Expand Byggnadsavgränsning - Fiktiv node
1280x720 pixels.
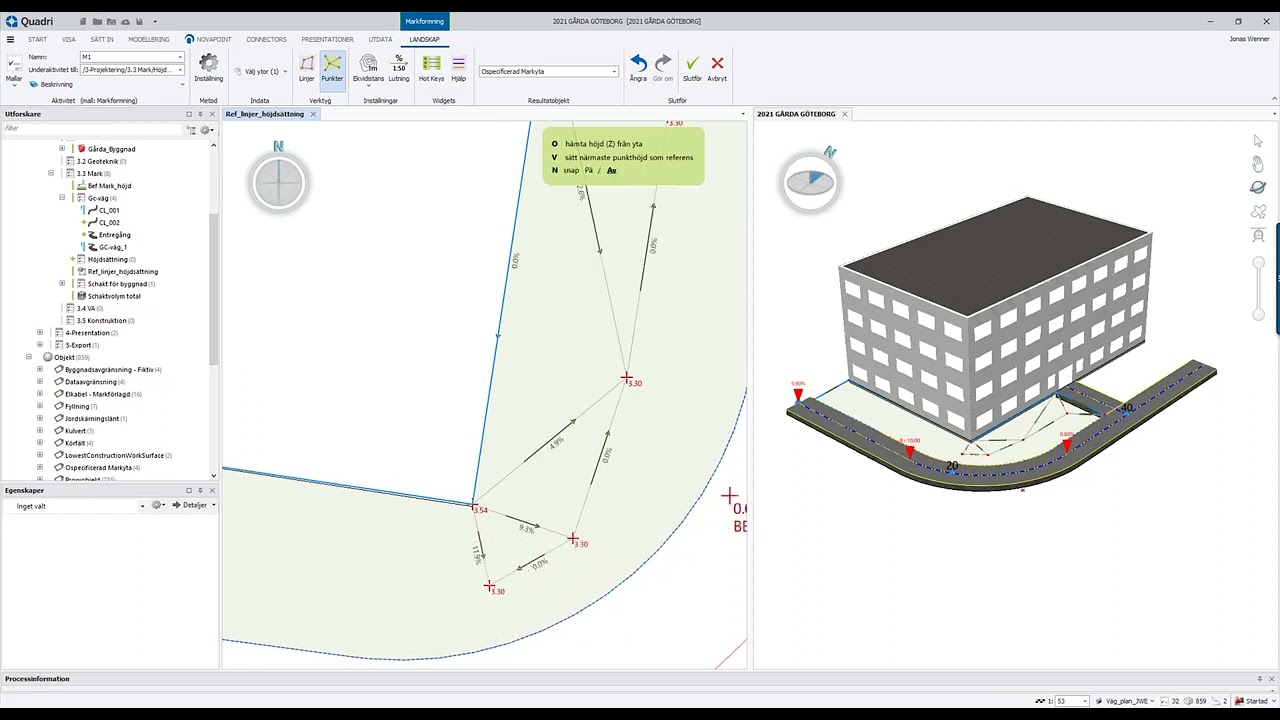[x=40, y=369]
